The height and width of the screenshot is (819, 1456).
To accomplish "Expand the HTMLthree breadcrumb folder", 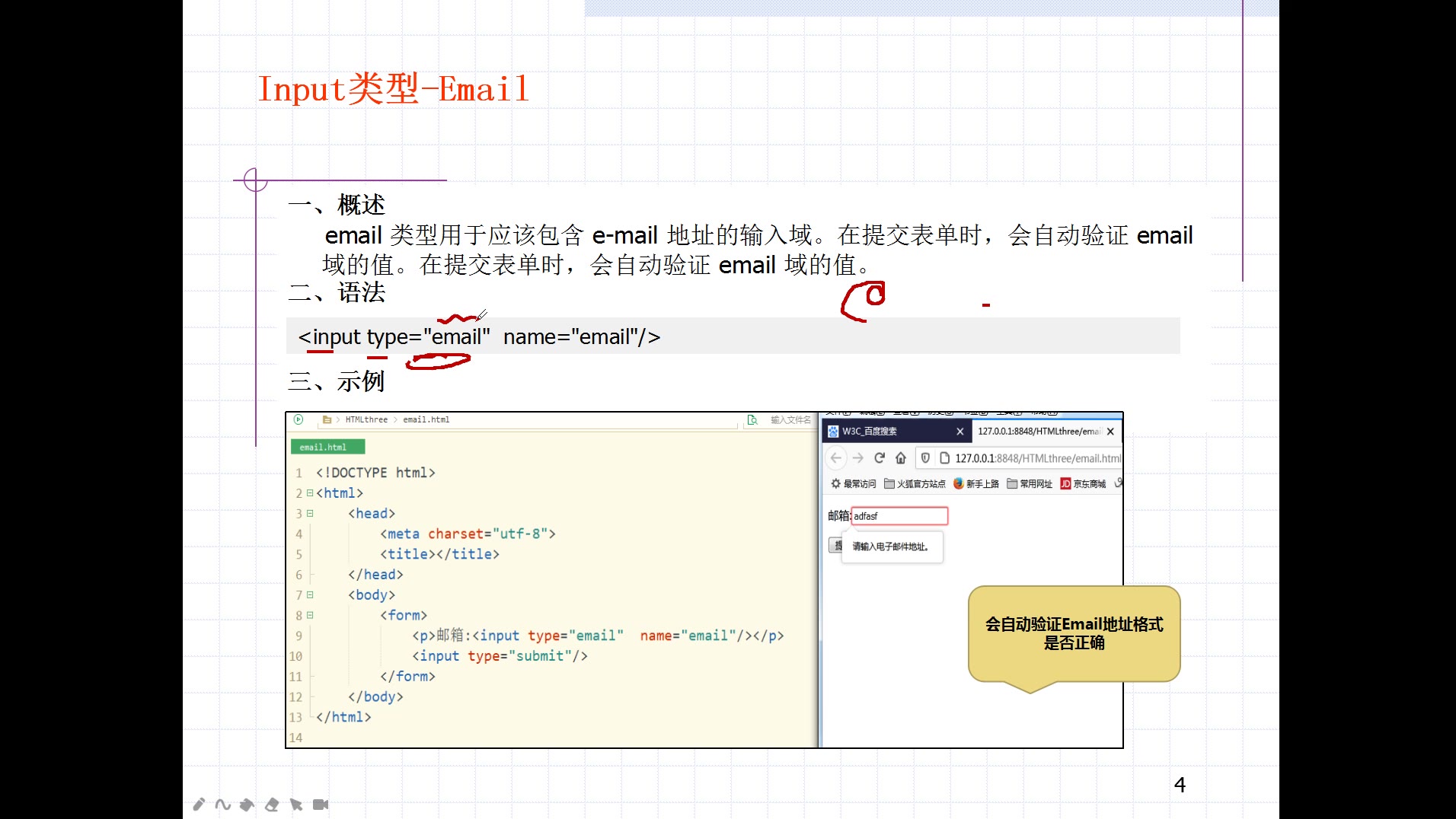I will [366, 419].
